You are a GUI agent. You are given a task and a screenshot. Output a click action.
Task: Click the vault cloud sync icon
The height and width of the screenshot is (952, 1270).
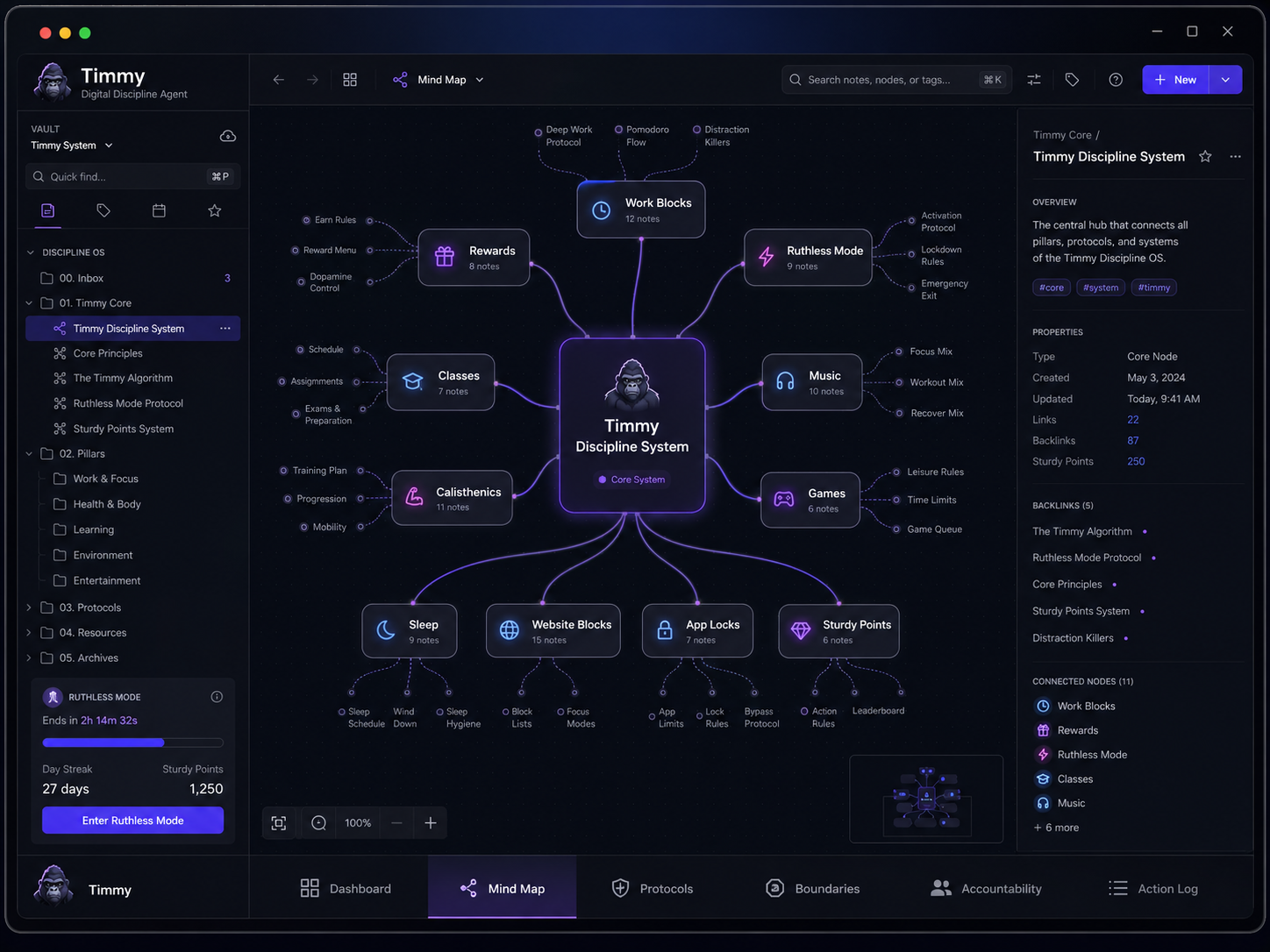[227, 136]
